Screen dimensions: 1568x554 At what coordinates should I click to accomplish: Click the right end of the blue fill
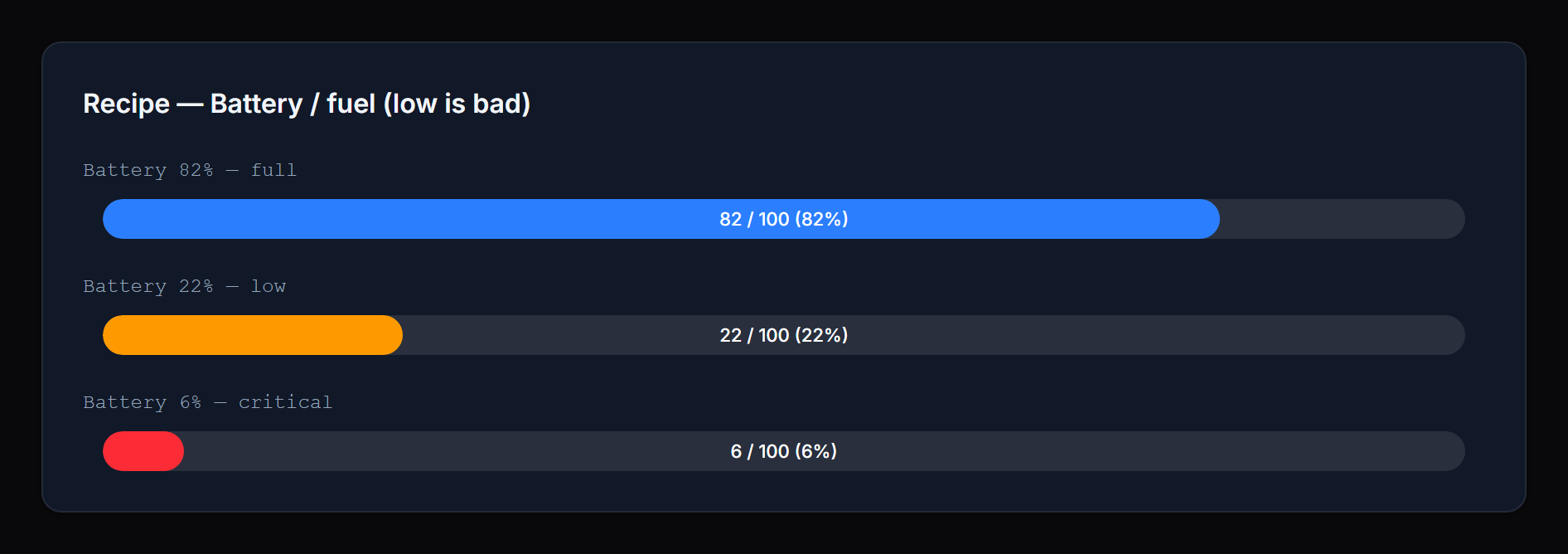(1210, 219)
